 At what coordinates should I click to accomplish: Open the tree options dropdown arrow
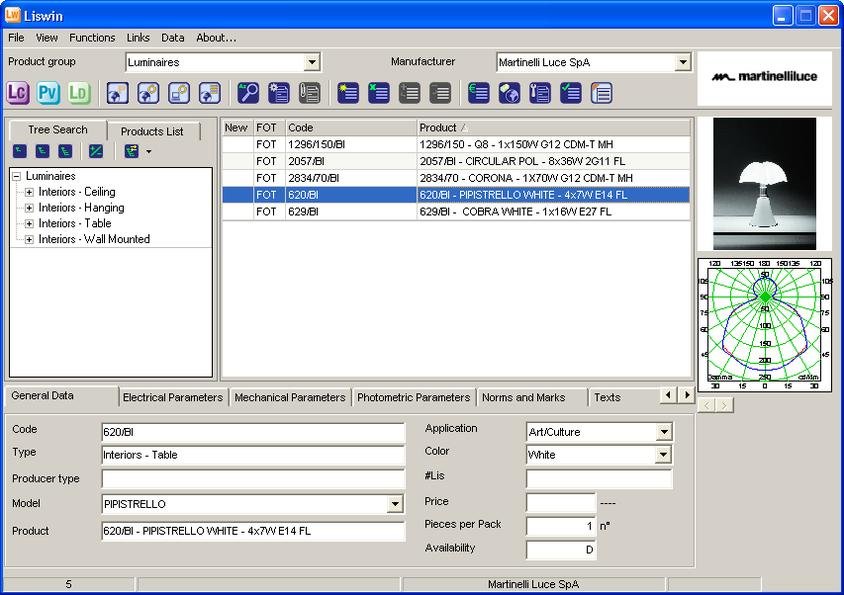(x=149, y=152)
